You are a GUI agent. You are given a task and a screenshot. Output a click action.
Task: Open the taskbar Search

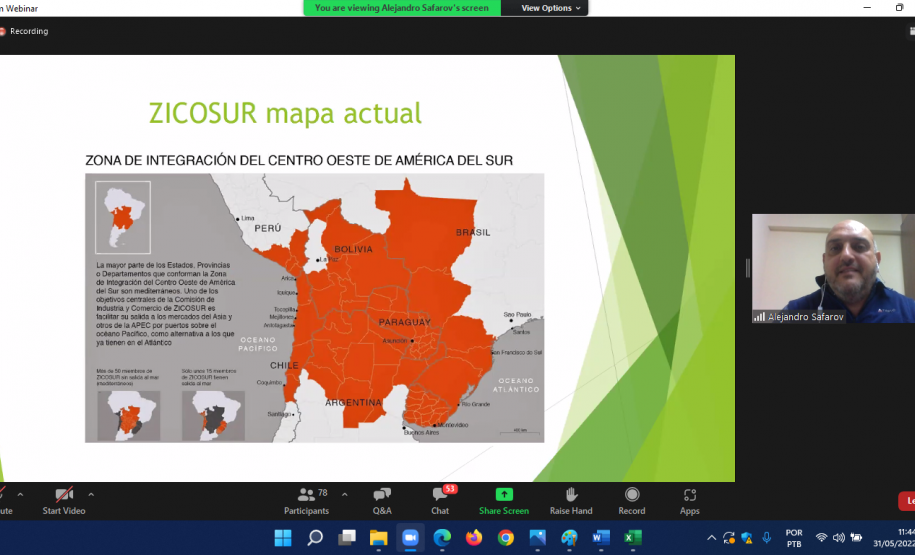tap(315, 538)
